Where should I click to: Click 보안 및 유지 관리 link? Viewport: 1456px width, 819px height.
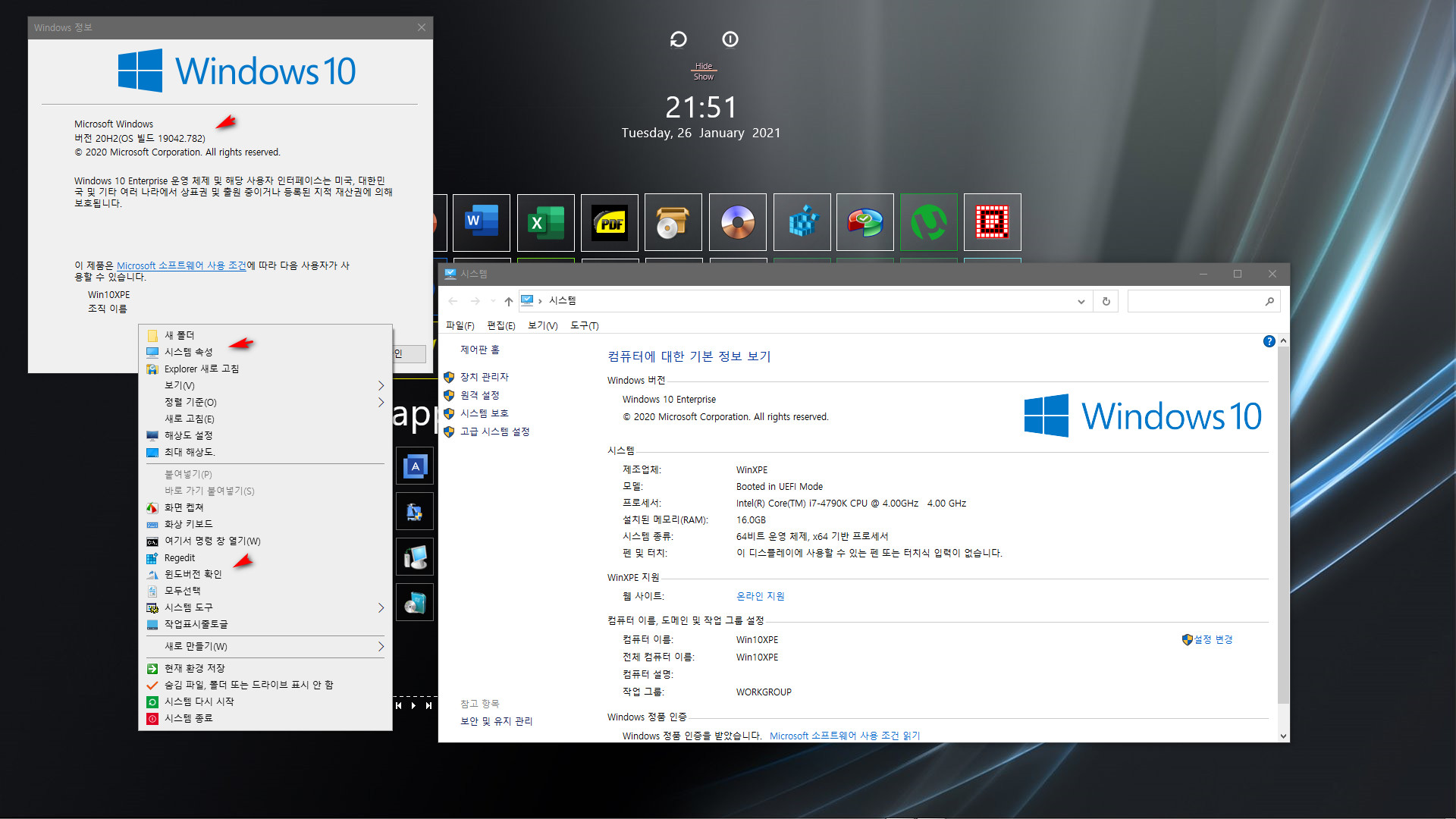pyautogui.click(x=496, y=721)
